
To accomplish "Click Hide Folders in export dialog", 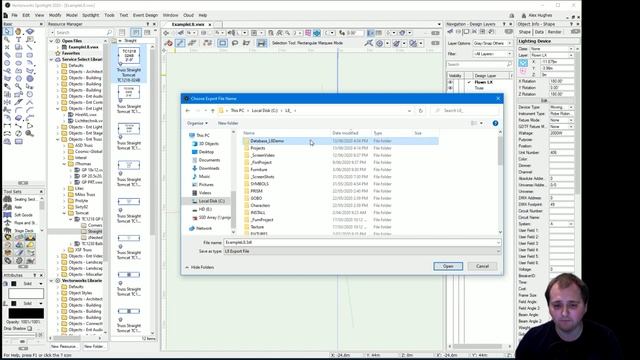I will pos(200,267).
